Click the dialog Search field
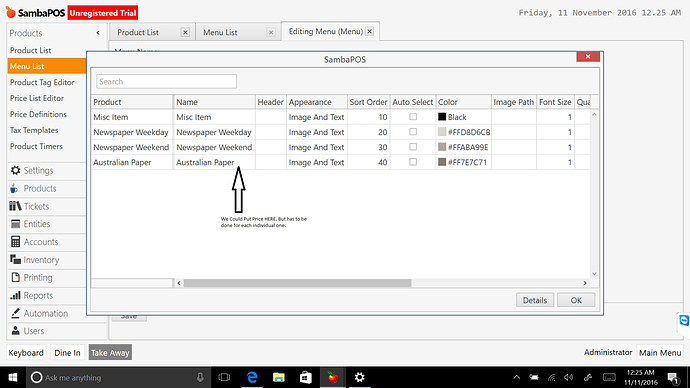690x388 pixels. (x=166, y=81)
